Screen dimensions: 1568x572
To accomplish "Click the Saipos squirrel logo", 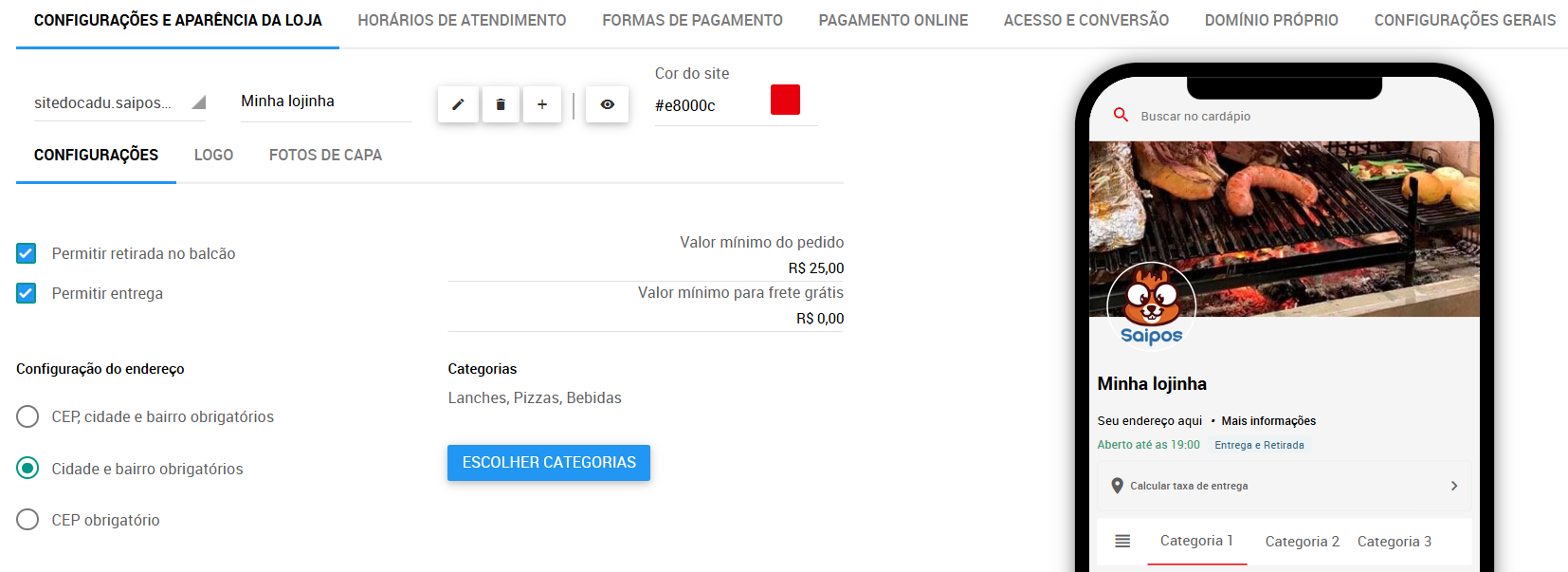I will (1151, 305).
